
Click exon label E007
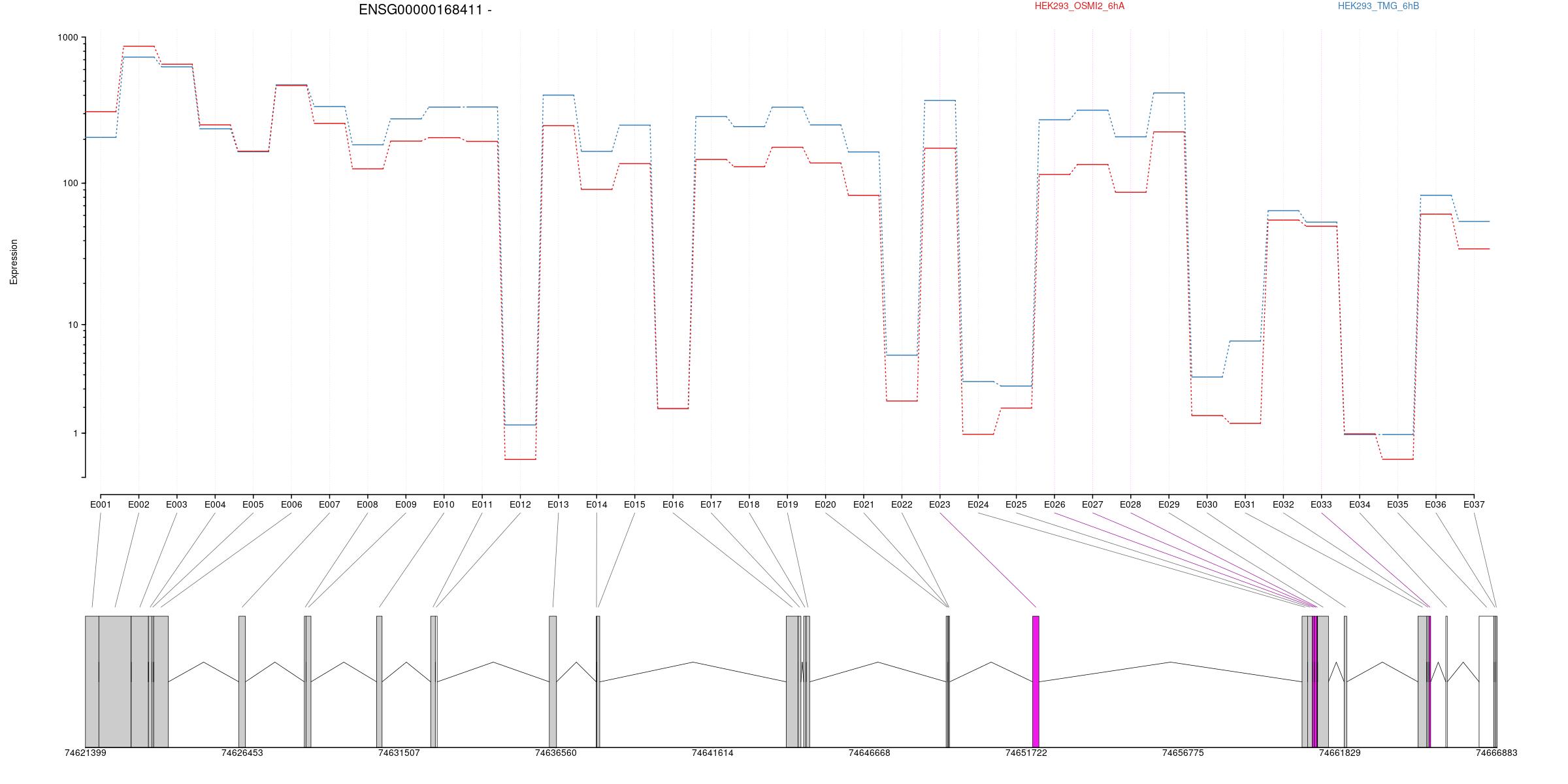[x=329, y=504]
